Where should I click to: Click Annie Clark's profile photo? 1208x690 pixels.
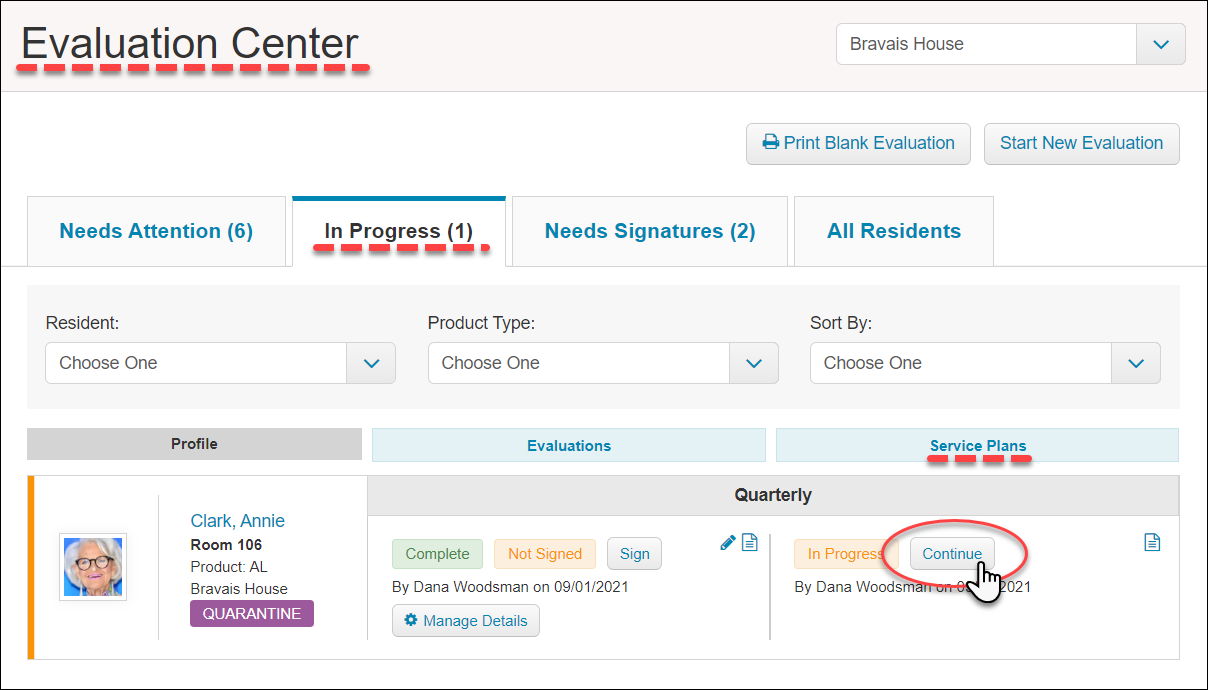pyautogui.click(x=93, y=567)
